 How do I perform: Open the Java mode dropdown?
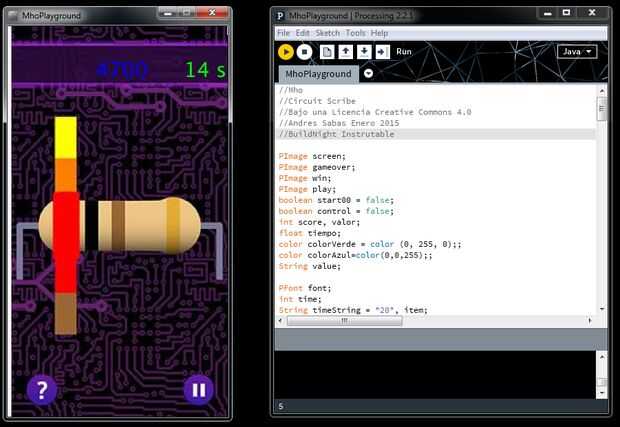click(x=577, y=51)
